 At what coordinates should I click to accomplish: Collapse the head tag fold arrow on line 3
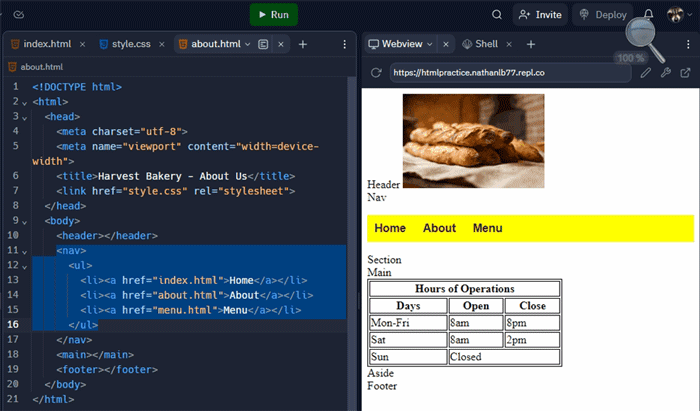pos(25,118)
